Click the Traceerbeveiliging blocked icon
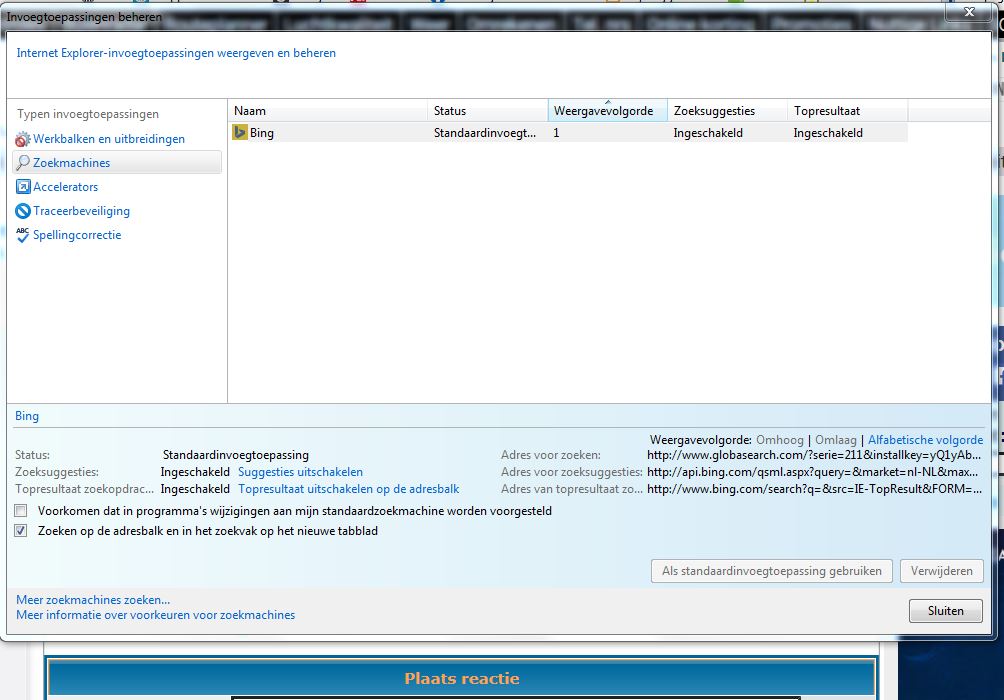1004x700 pixels. click(23, 211)
